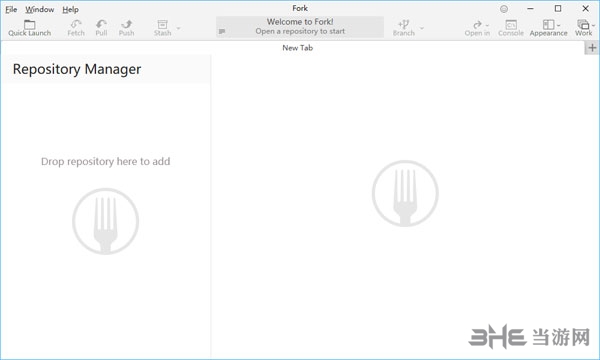Minimize the Fork window

(x=530, y=8)
